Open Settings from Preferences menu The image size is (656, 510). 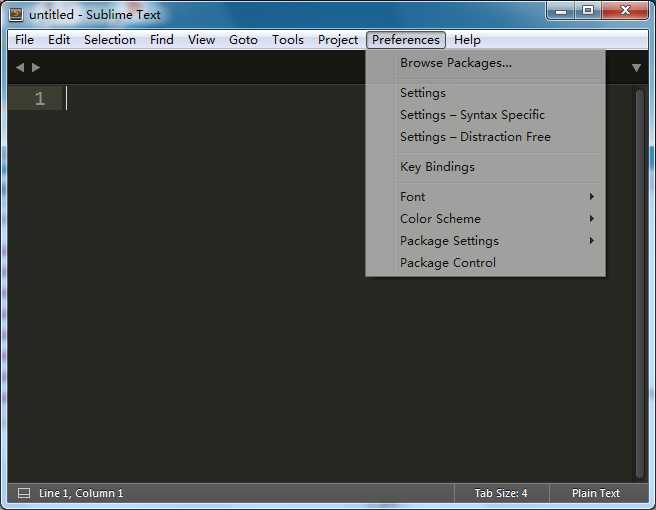click(x=485, y=93)
